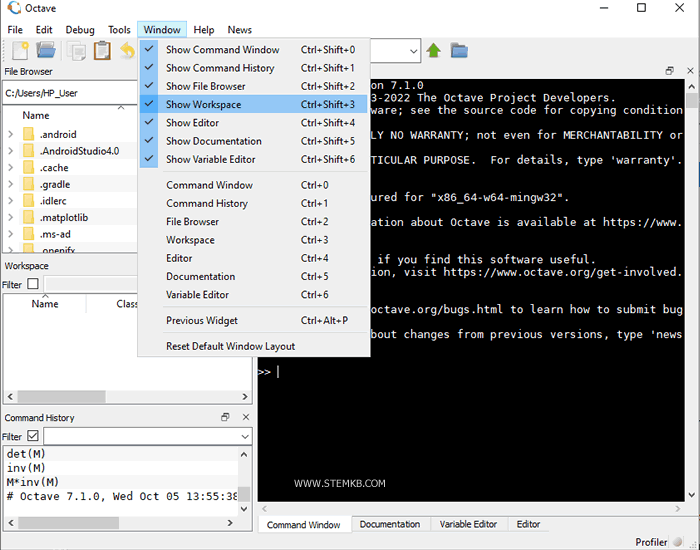Expand the .android folder tree node

click(x=10, y=135)
